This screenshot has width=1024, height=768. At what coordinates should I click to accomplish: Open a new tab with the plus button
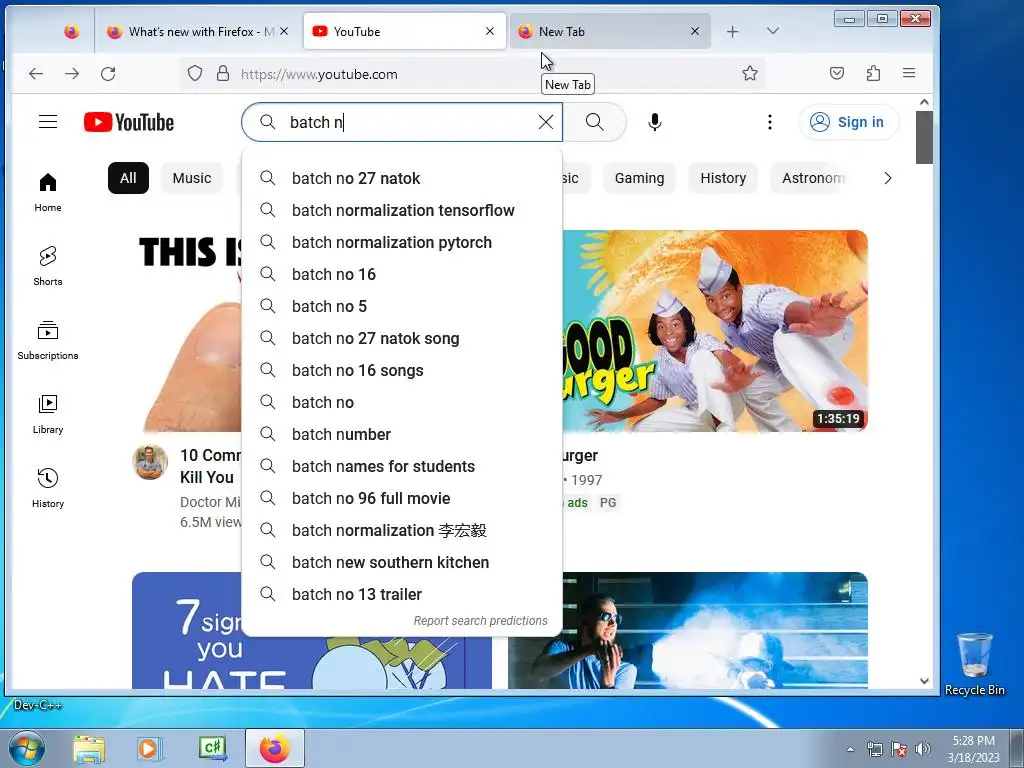click(733, 31)
